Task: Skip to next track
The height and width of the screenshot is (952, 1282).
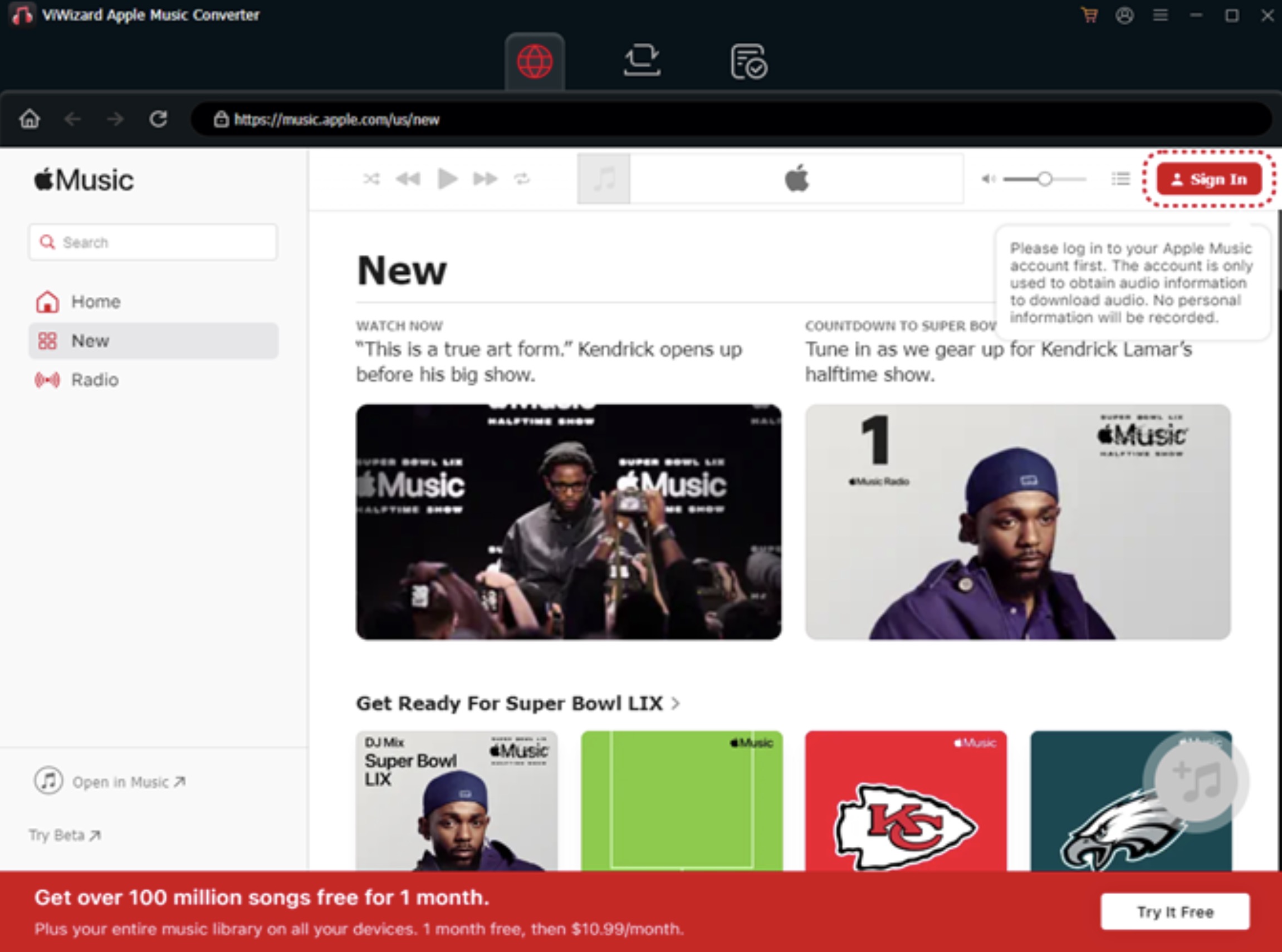Action: click(x=485, y=179)
